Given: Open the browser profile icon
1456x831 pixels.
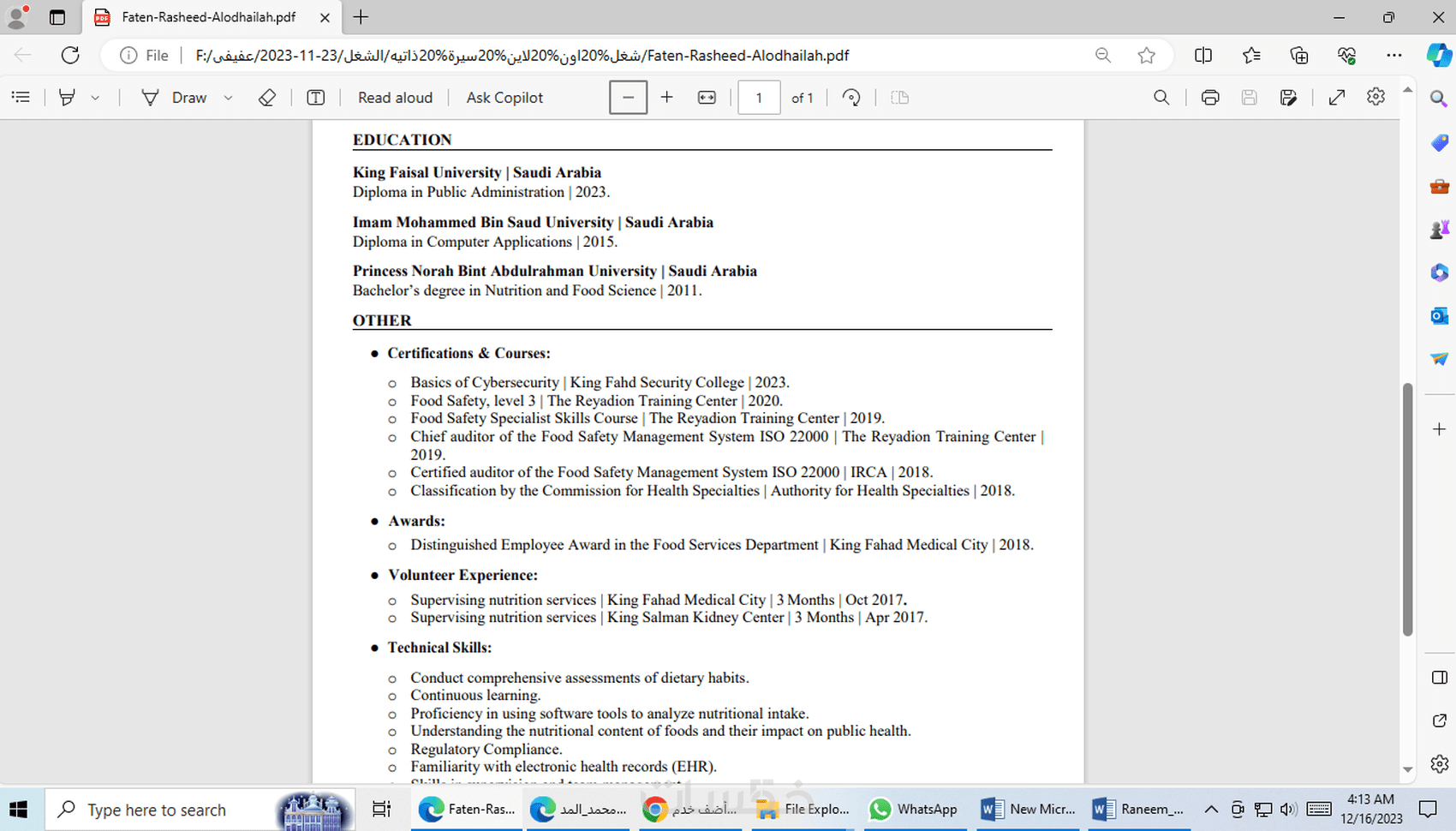Looking at the screenshot, I should [x=16, y=17].
